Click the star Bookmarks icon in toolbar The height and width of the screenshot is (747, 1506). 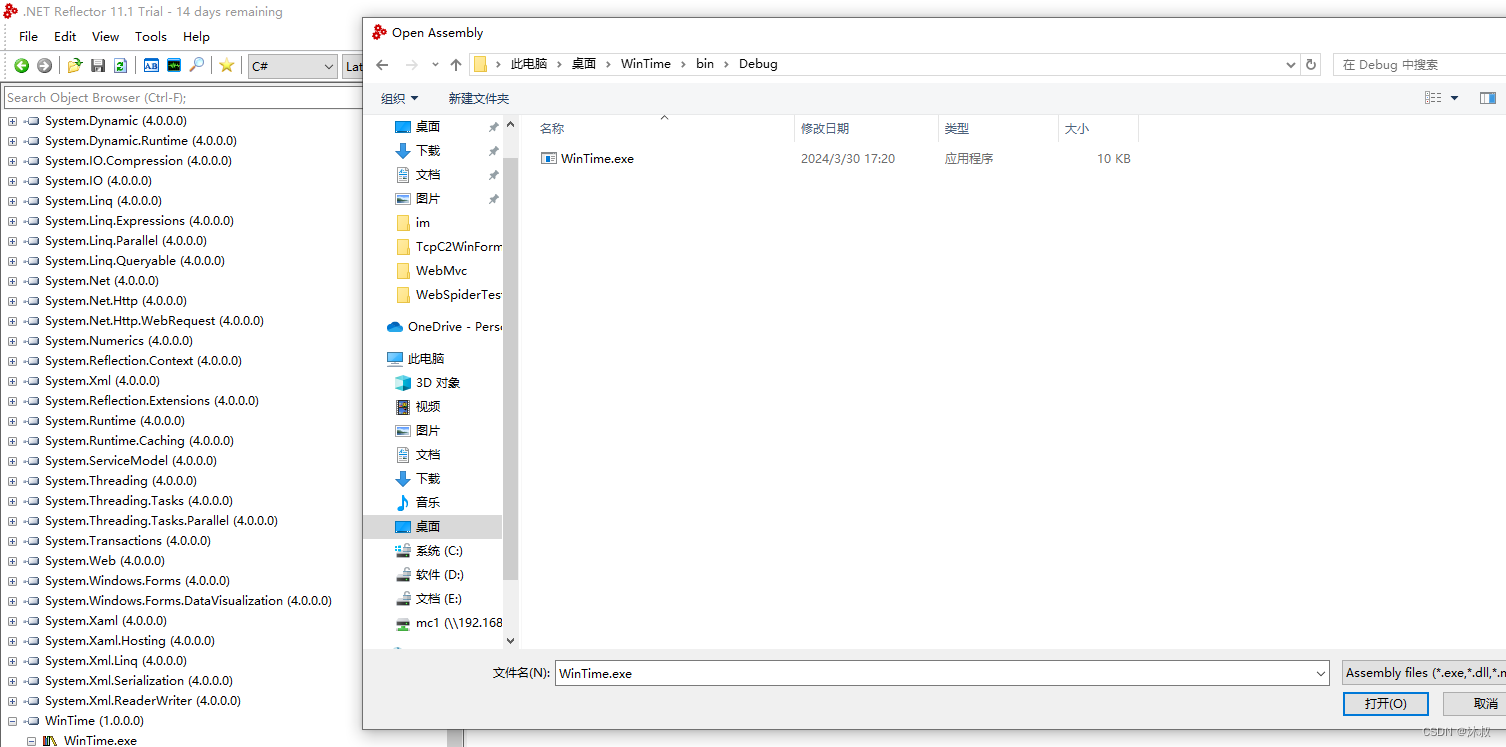click(226, 66)
